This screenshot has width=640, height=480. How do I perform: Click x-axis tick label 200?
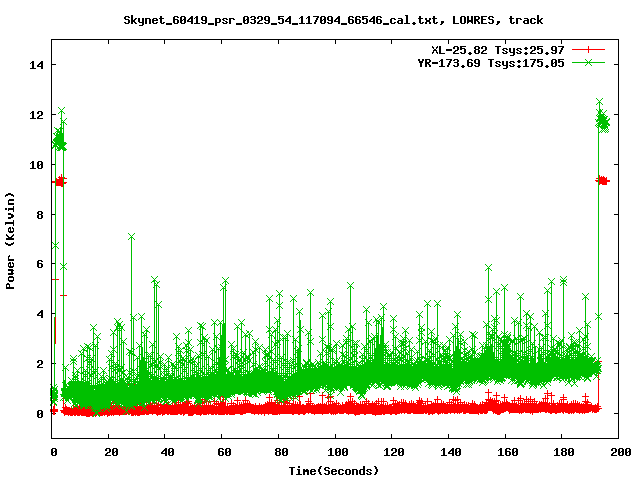coord(620,452)
